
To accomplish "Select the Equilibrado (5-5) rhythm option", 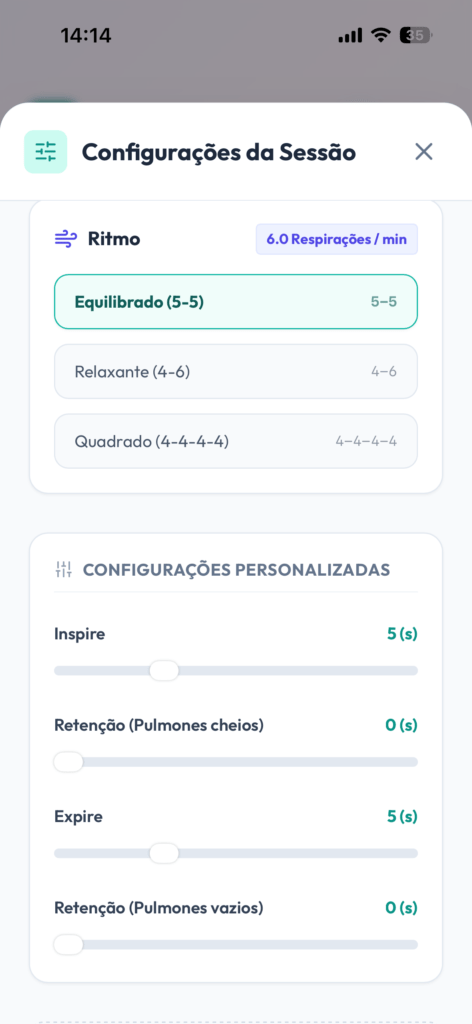I will click(236, 302).
